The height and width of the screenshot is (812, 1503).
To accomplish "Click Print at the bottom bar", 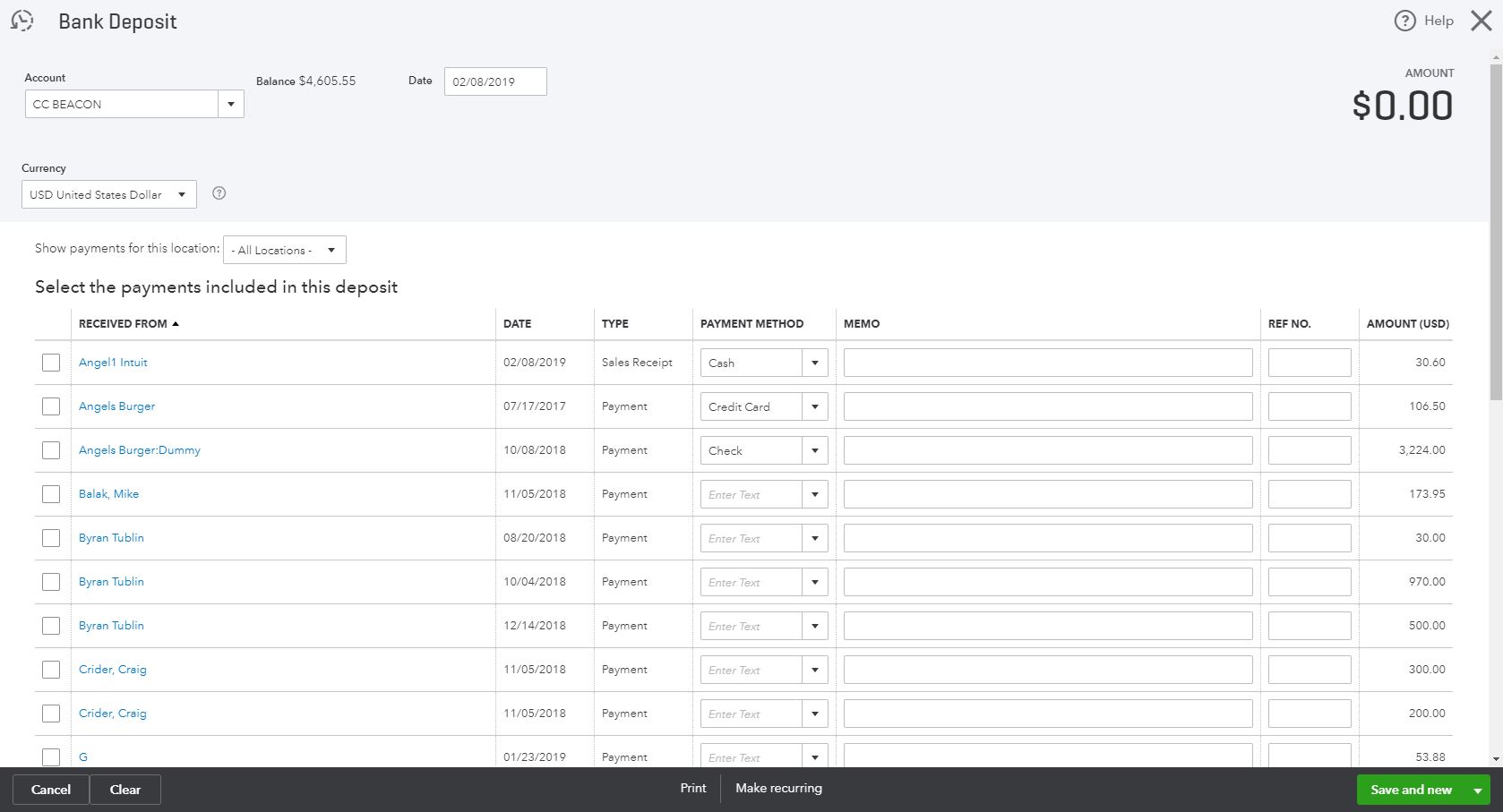I will pos(692,789).
